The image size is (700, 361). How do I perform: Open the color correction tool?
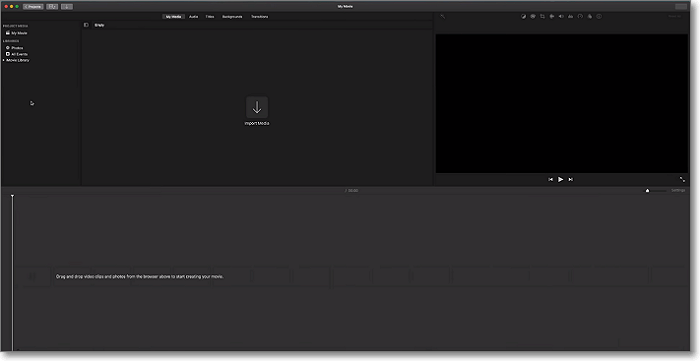pyautogui.click(x=533, y=17)
